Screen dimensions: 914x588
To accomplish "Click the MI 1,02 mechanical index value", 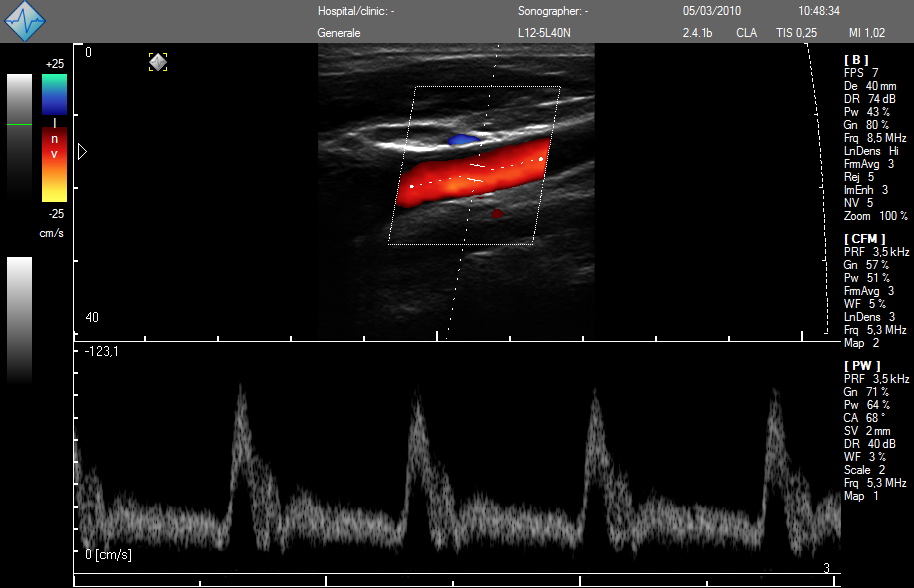I will [867, 33].
